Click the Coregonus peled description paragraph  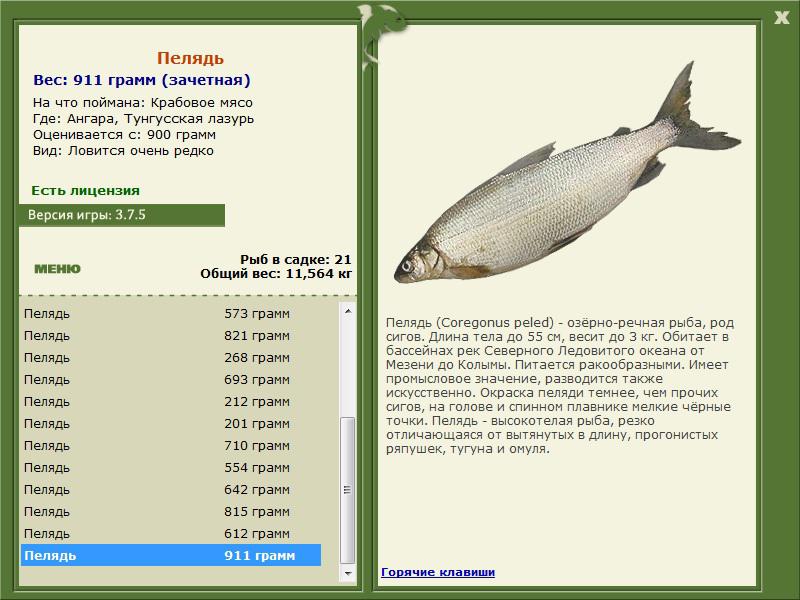point(560,386)
